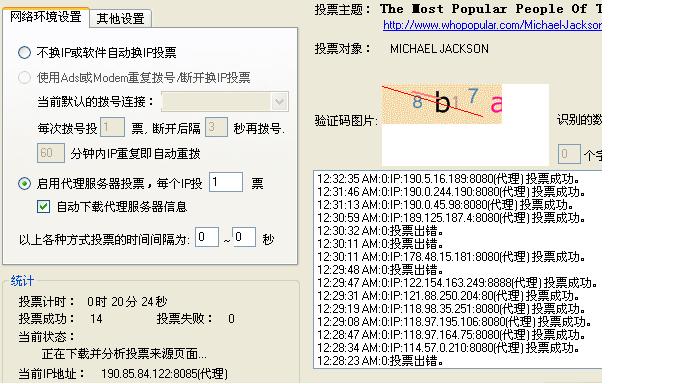Viewport: 683px width, 384px height.
Task: Select the 不换IP或软件自动换IP投票 radio option
Action: tap(24, 53)
